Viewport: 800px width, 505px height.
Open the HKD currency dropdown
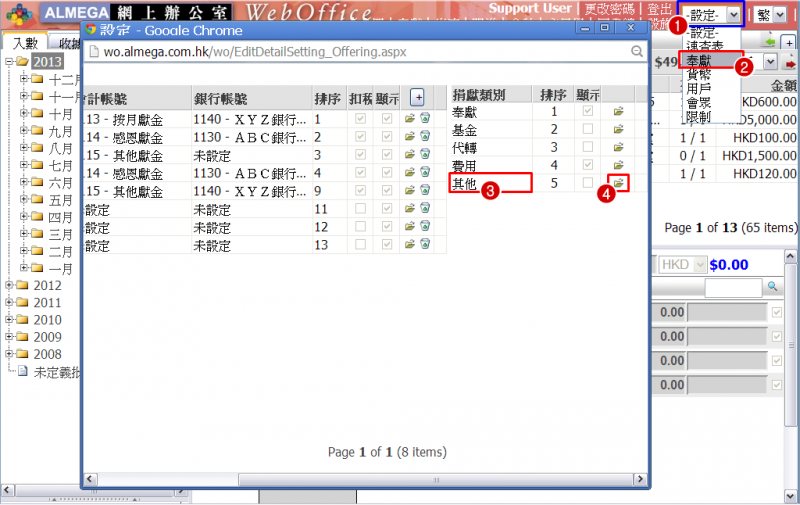(682, 265)
